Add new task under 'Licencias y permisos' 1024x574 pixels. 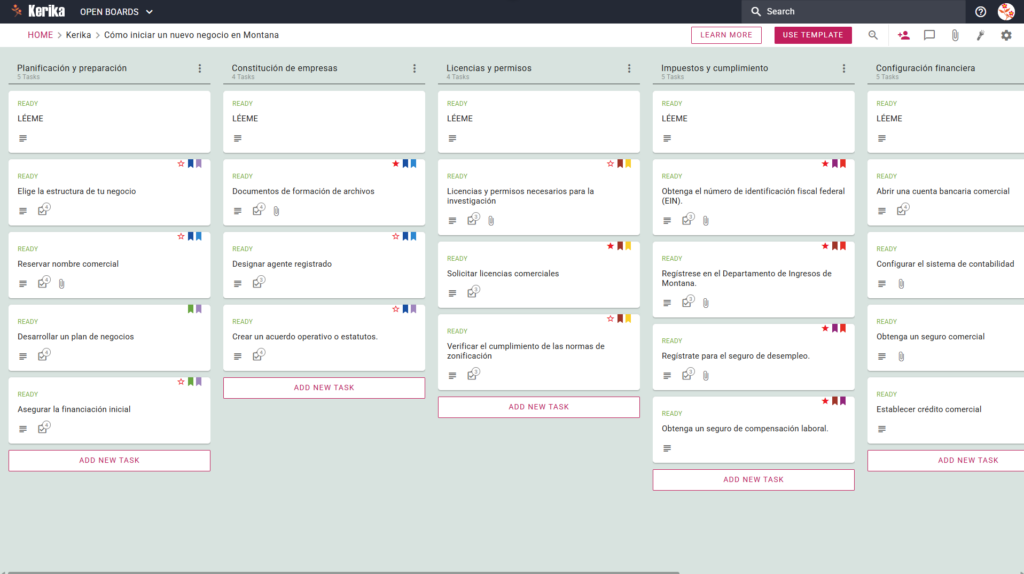(x=539, y=407)
